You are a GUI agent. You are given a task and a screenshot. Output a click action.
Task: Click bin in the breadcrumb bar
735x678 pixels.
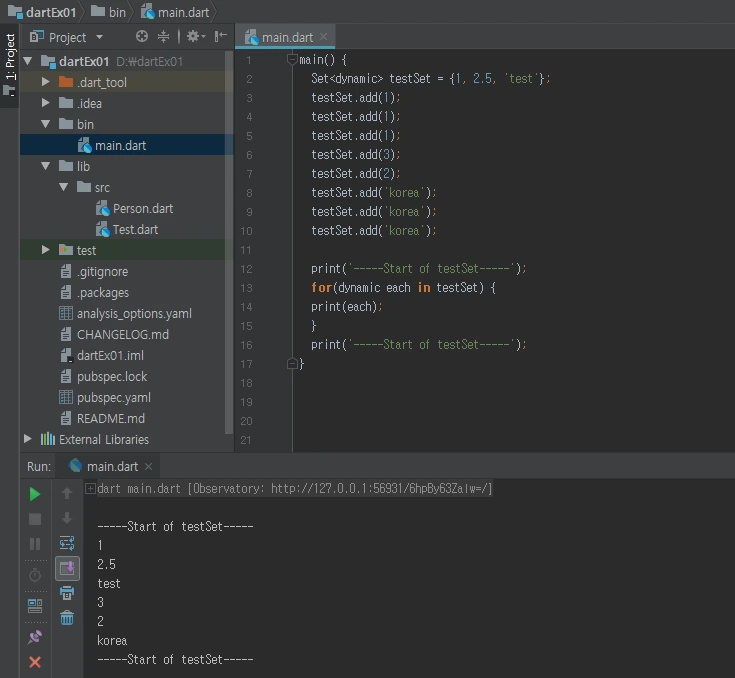tap(108, 12)
